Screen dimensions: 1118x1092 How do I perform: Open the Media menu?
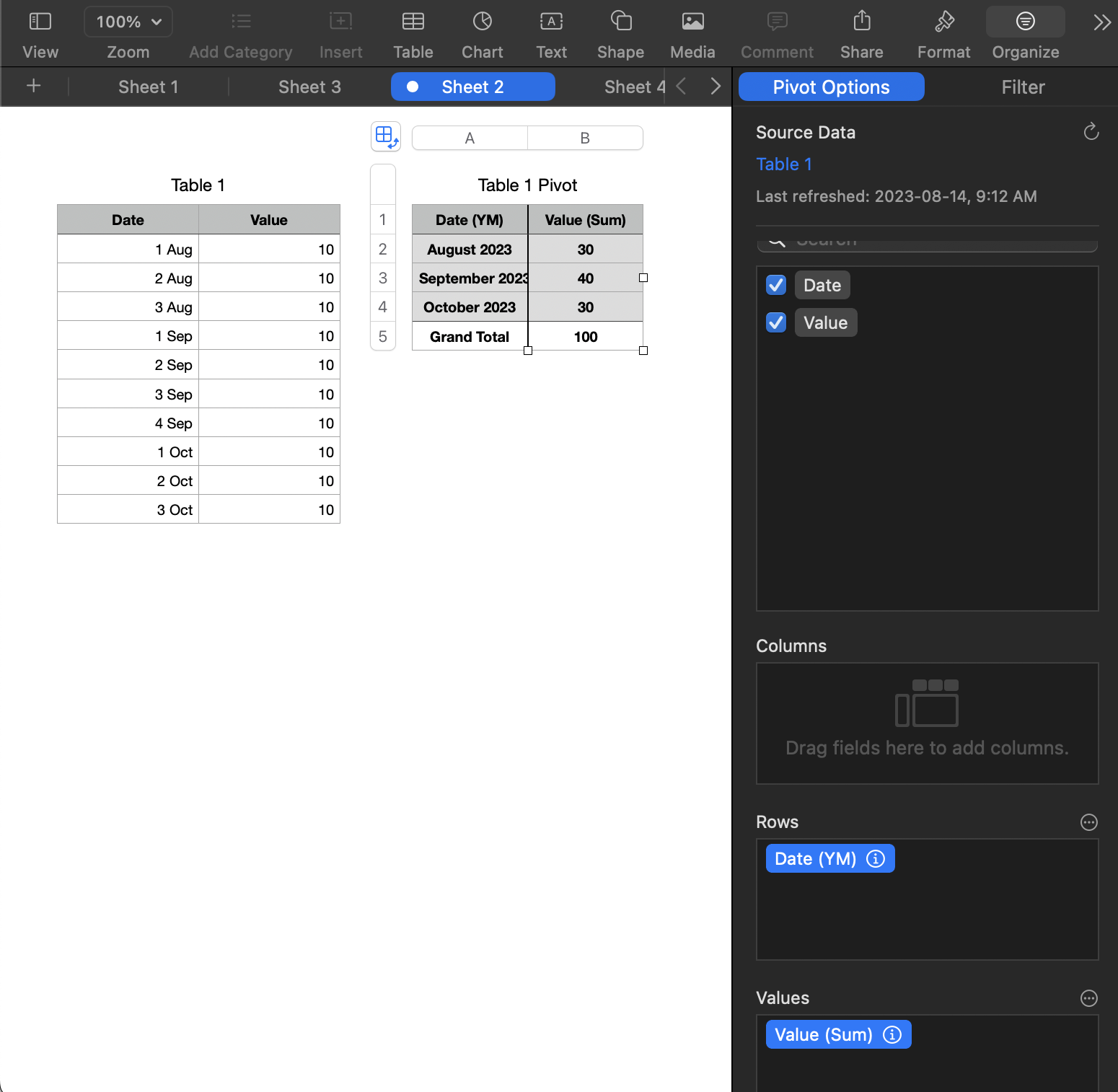692,34
